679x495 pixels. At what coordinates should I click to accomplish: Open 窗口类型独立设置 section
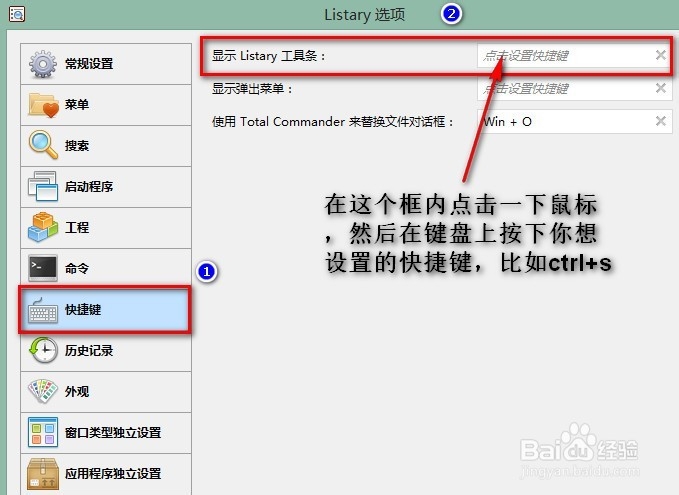pos(106,433)
